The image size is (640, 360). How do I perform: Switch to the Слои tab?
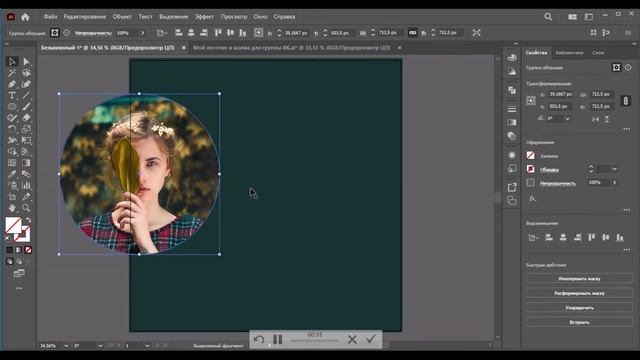(598, 53)
